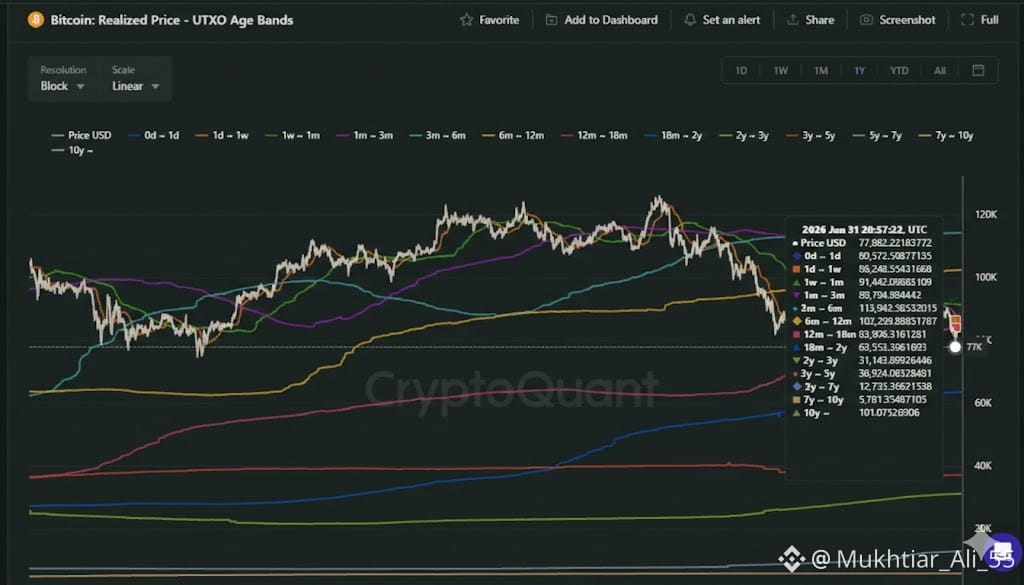Select the 1D time range tab
Screen dimensions: 1024x585
tap(741, 71)
